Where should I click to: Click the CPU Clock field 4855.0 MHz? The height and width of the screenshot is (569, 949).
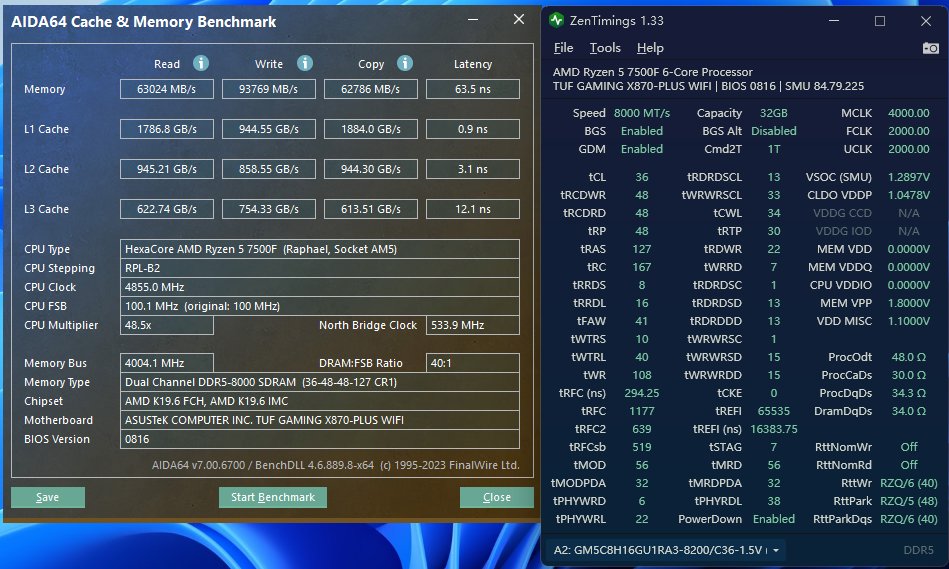pos(320,287)
